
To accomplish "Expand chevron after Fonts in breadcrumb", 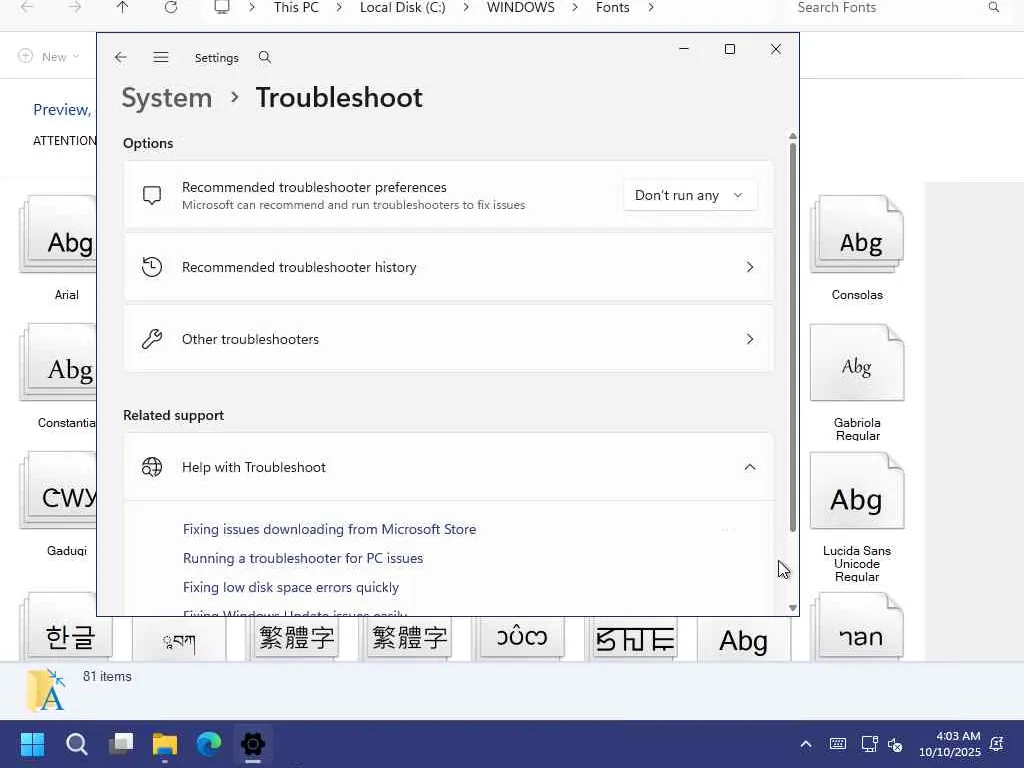I will point(651,7).
